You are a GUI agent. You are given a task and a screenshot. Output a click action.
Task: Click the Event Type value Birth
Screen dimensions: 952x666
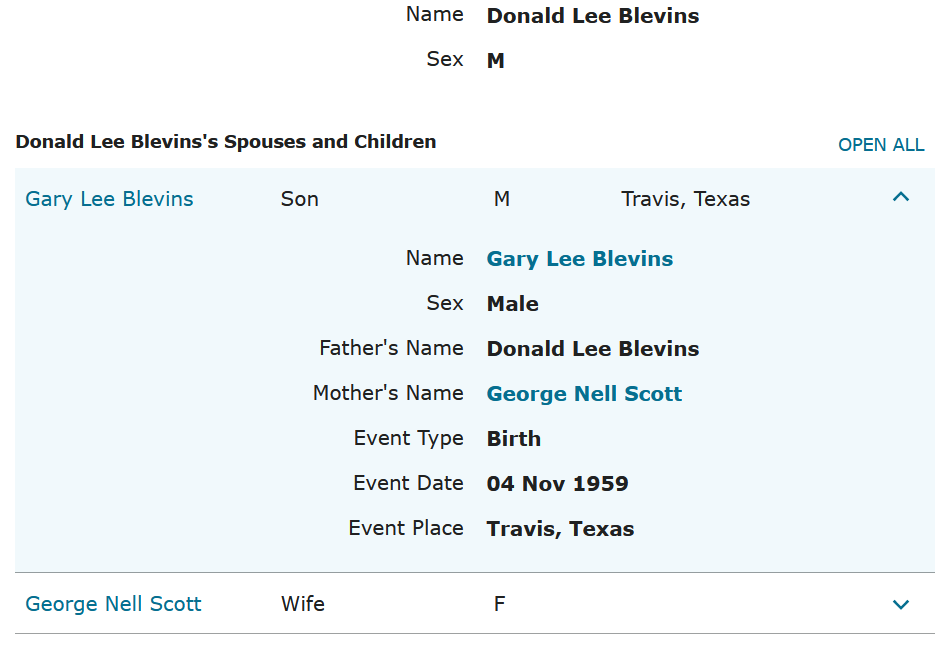tap(513, 439)
